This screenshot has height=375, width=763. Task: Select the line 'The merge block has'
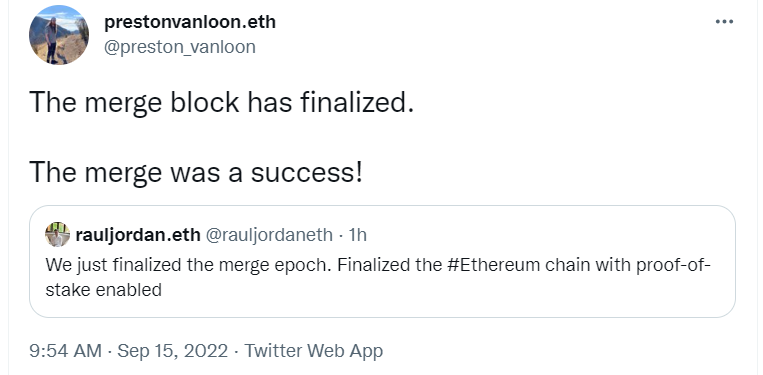(x=161, y=103)
